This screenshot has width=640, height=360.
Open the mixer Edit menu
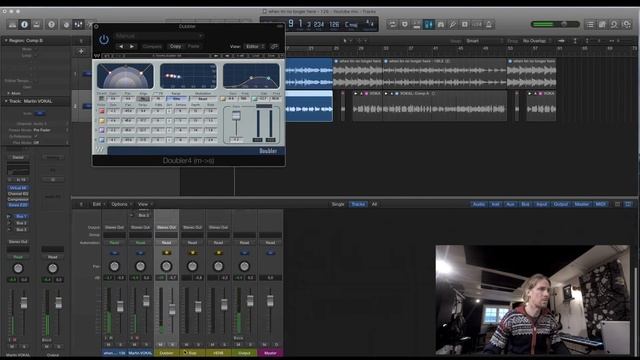[98, 204]
